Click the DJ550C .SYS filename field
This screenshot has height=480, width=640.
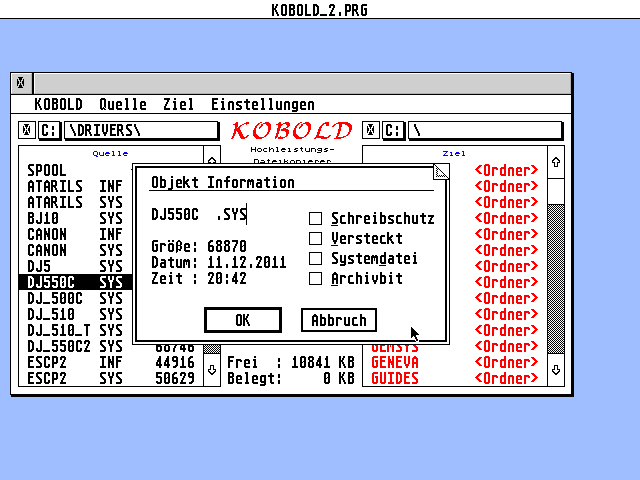(199, 214)
